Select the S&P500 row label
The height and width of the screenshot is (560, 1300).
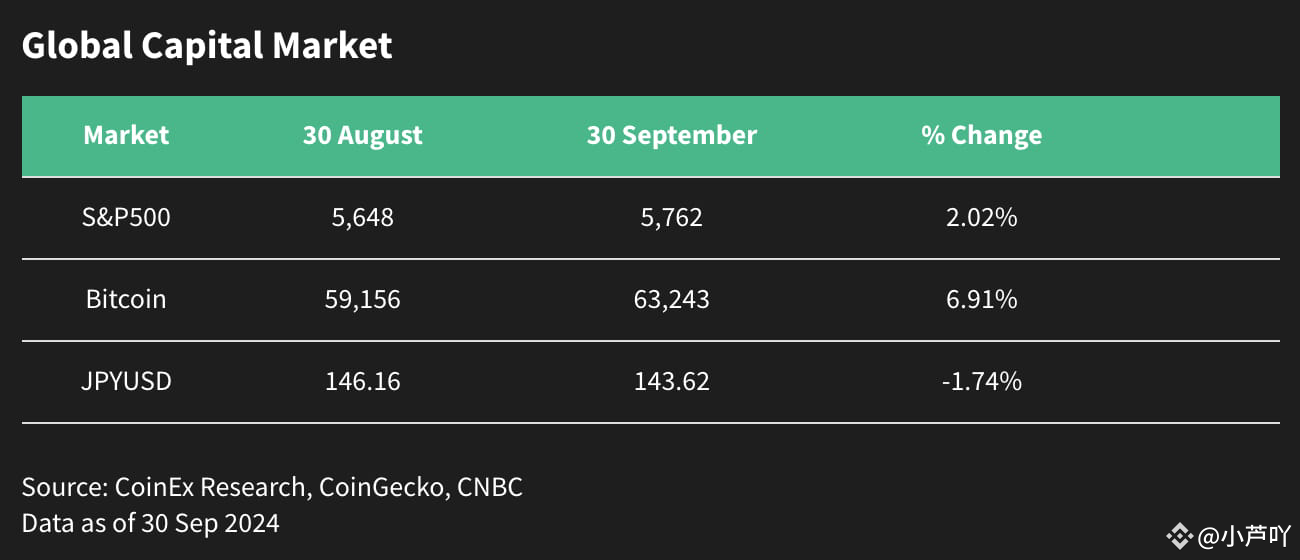(x=126, y=217)
